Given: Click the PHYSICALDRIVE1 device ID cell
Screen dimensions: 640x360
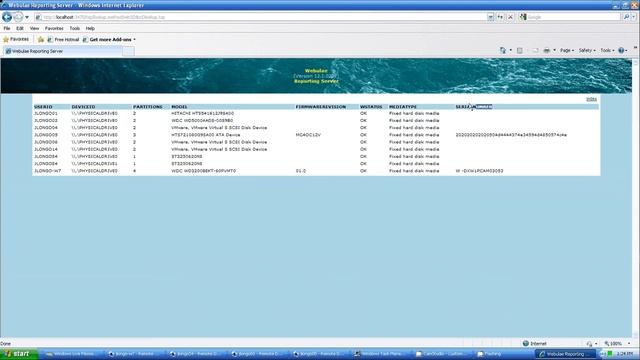Looking at the screenshot, I should click(94, 164).
